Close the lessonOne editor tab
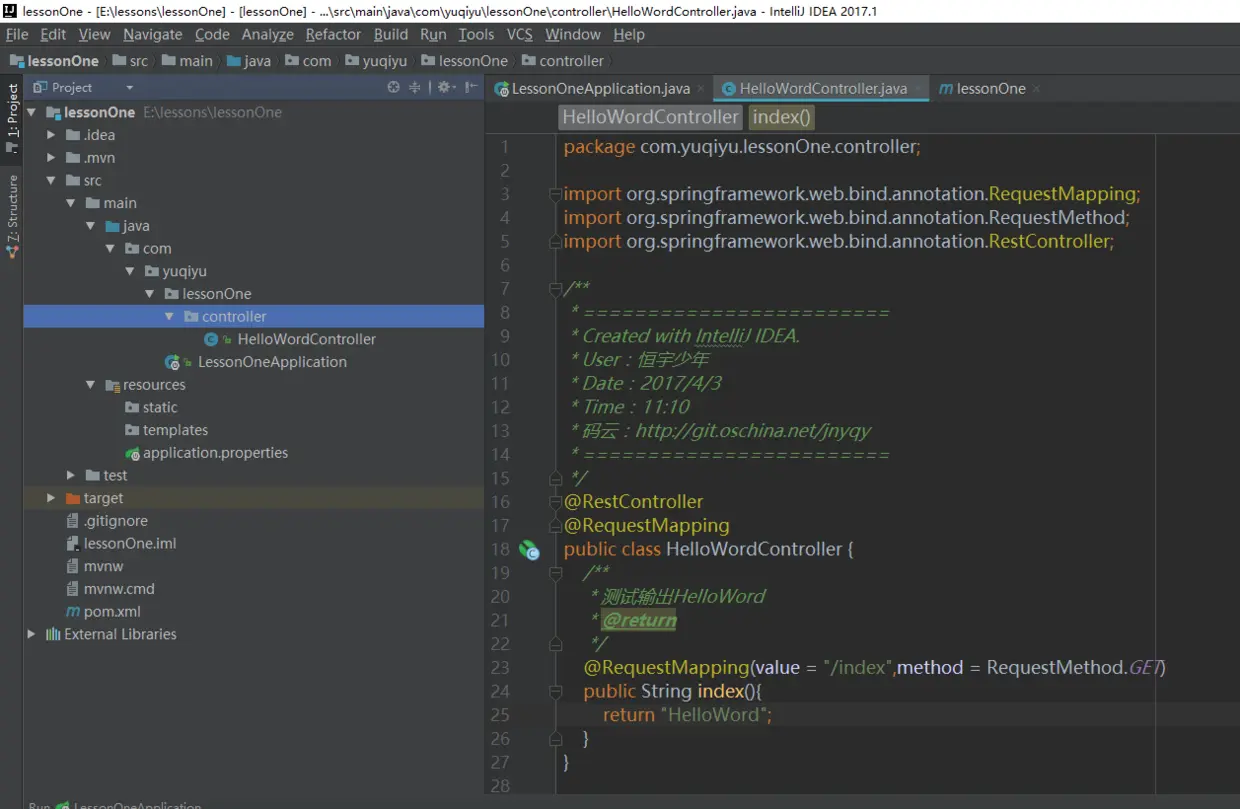 (x=1036, y=89)
